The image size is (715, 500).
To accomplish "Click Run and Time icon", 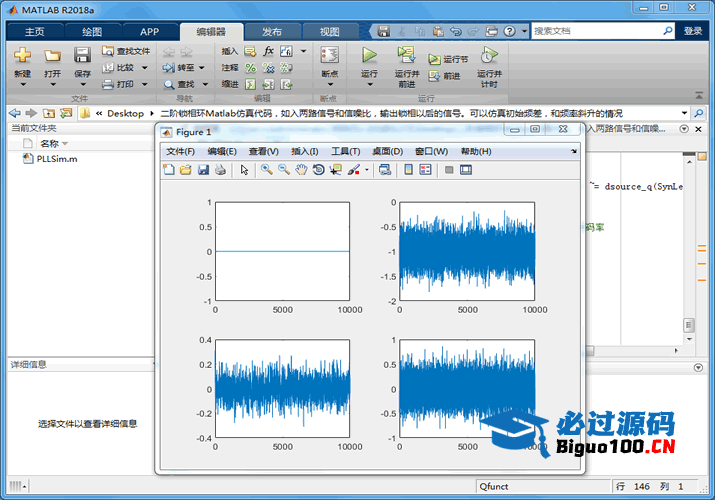I will [489, 55].
